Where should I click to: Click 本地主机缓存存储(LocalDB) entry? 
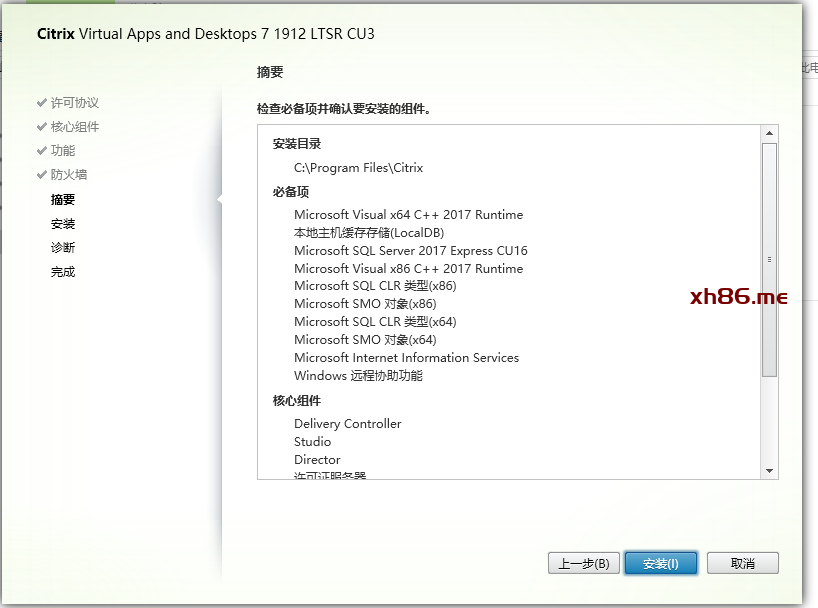369,233
